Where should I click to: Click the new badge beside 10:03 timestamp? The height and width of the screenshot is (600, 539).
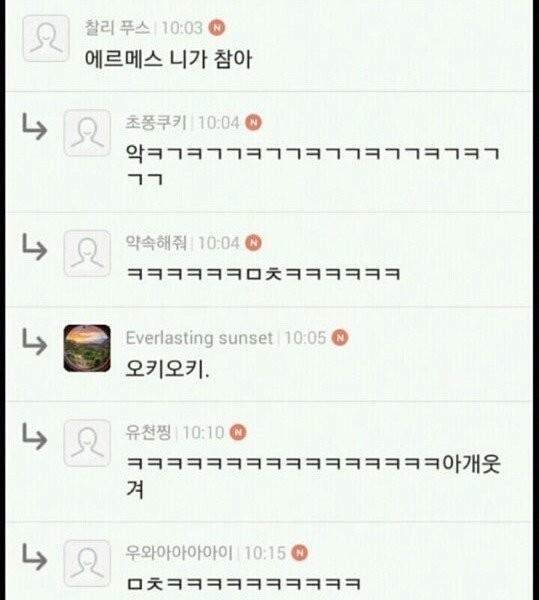tap(217, 28)
